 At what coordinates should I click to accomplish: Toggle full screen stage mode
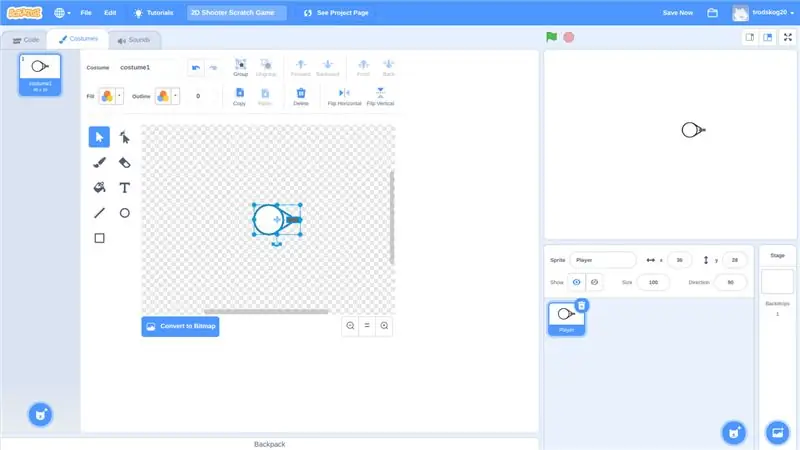(x=788, y=37)
